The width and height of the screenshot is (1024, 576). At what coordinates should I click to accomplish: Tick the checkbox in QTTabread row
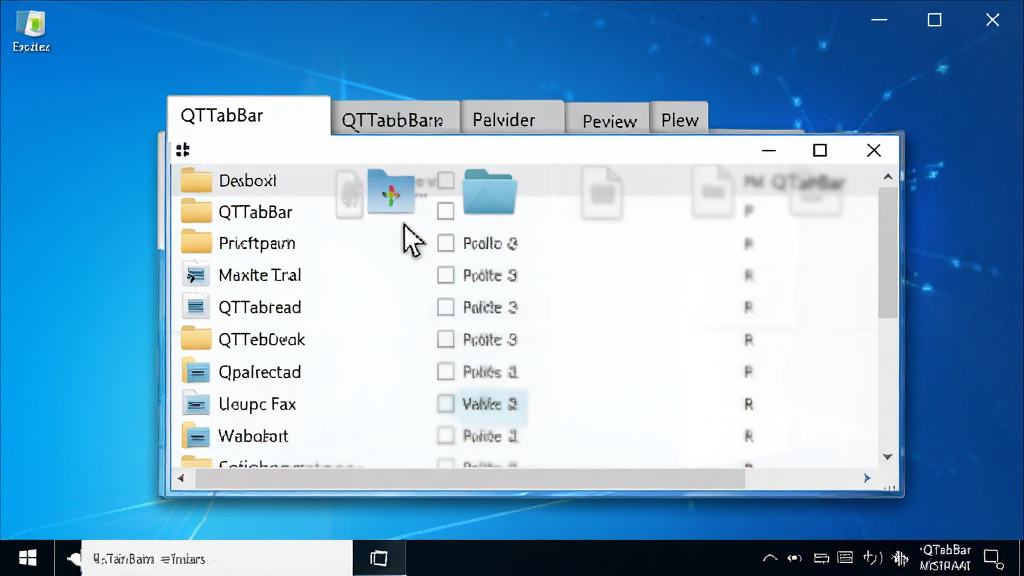pyautogui.click(x=445, y=307)
